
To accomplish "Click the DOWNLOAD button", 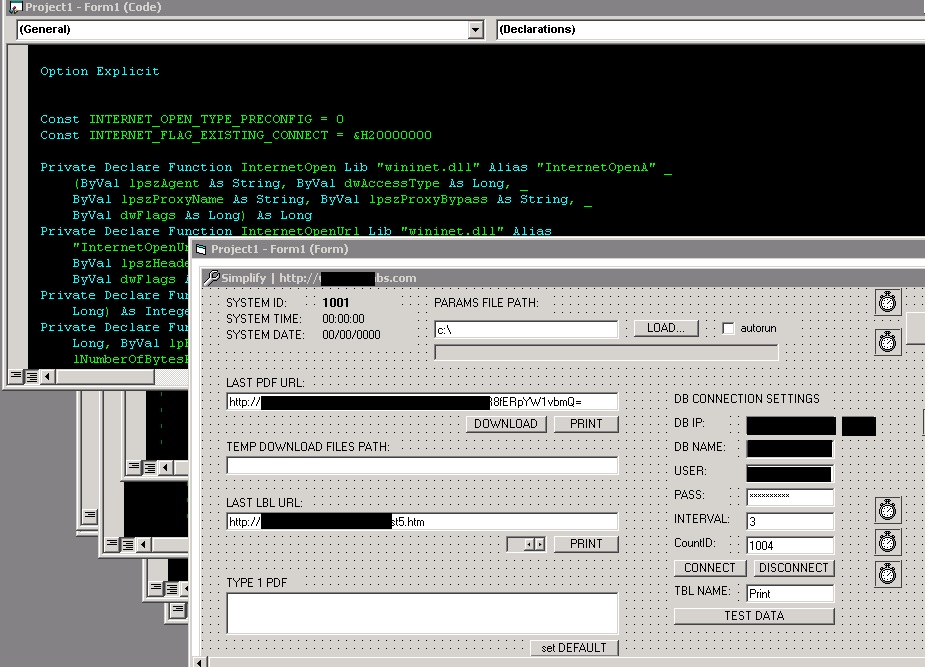I will 506,424.
